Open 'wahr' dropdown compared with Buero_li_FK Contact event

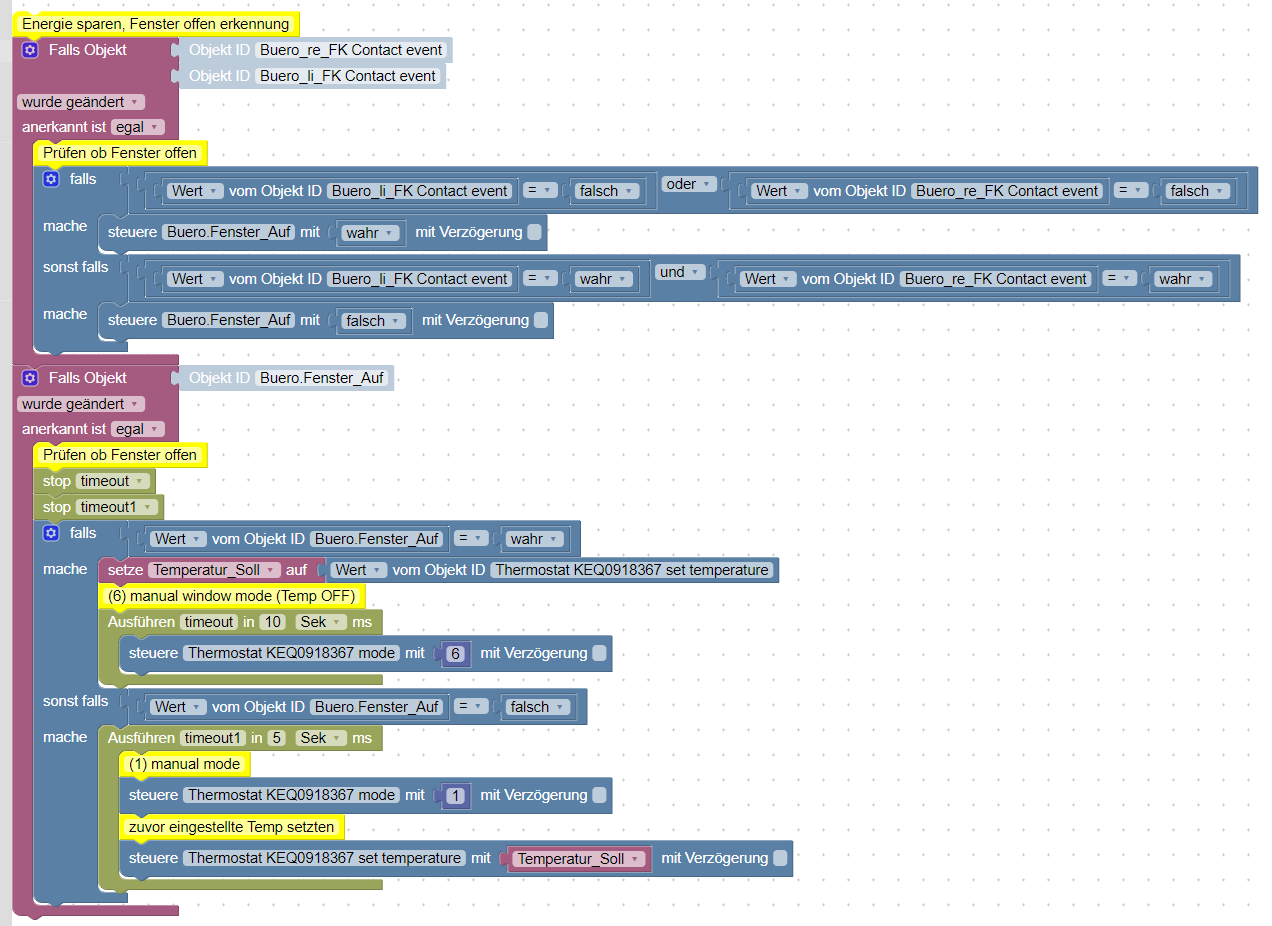(x=604, y=279)
